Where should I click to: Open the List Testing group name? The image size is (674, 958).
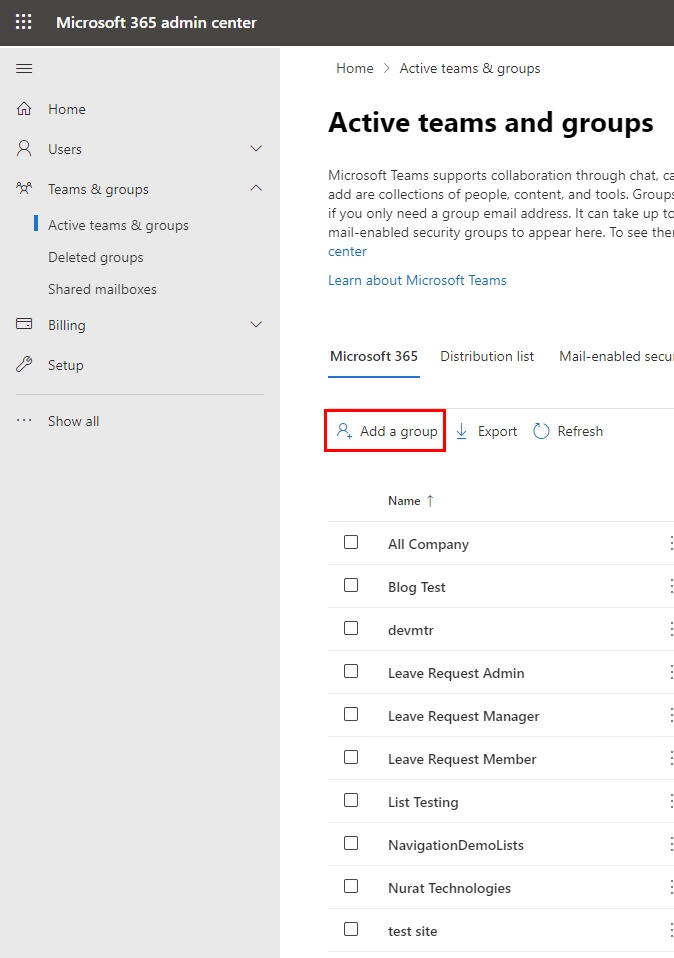pos(423,802)
